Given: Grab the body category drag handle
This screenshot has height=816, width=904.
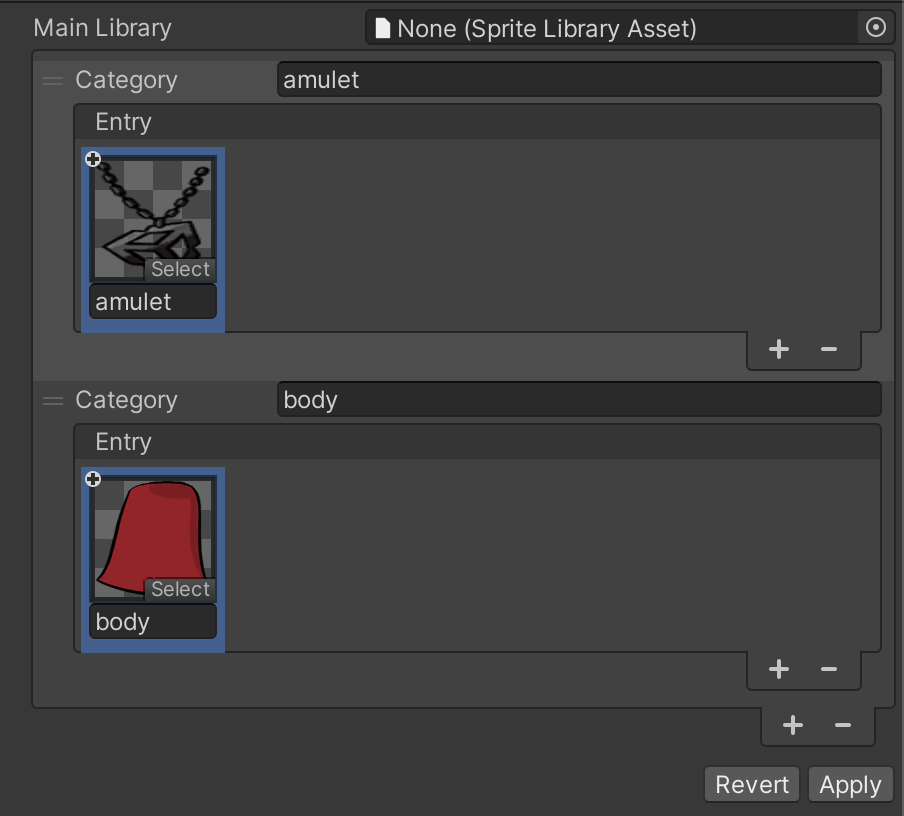Looking at the screenshot, I should pyautogui.click(x=53, y=401).
